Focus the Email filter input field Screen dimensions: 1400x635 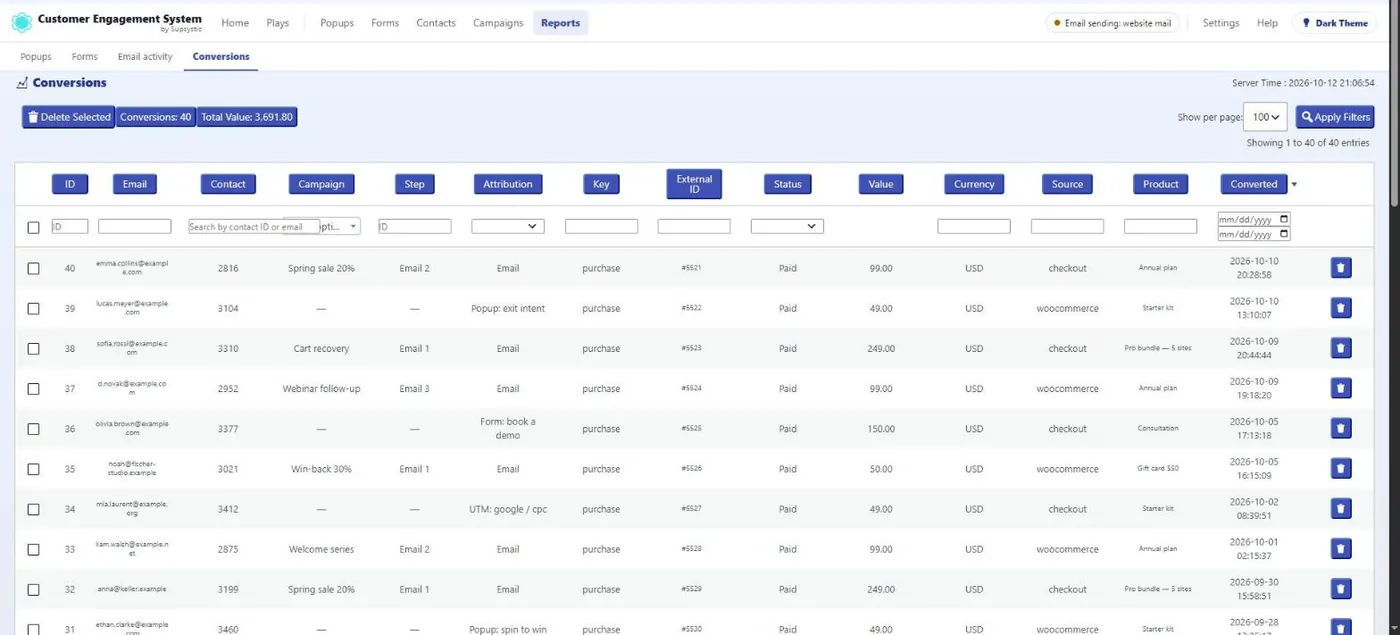135,227
